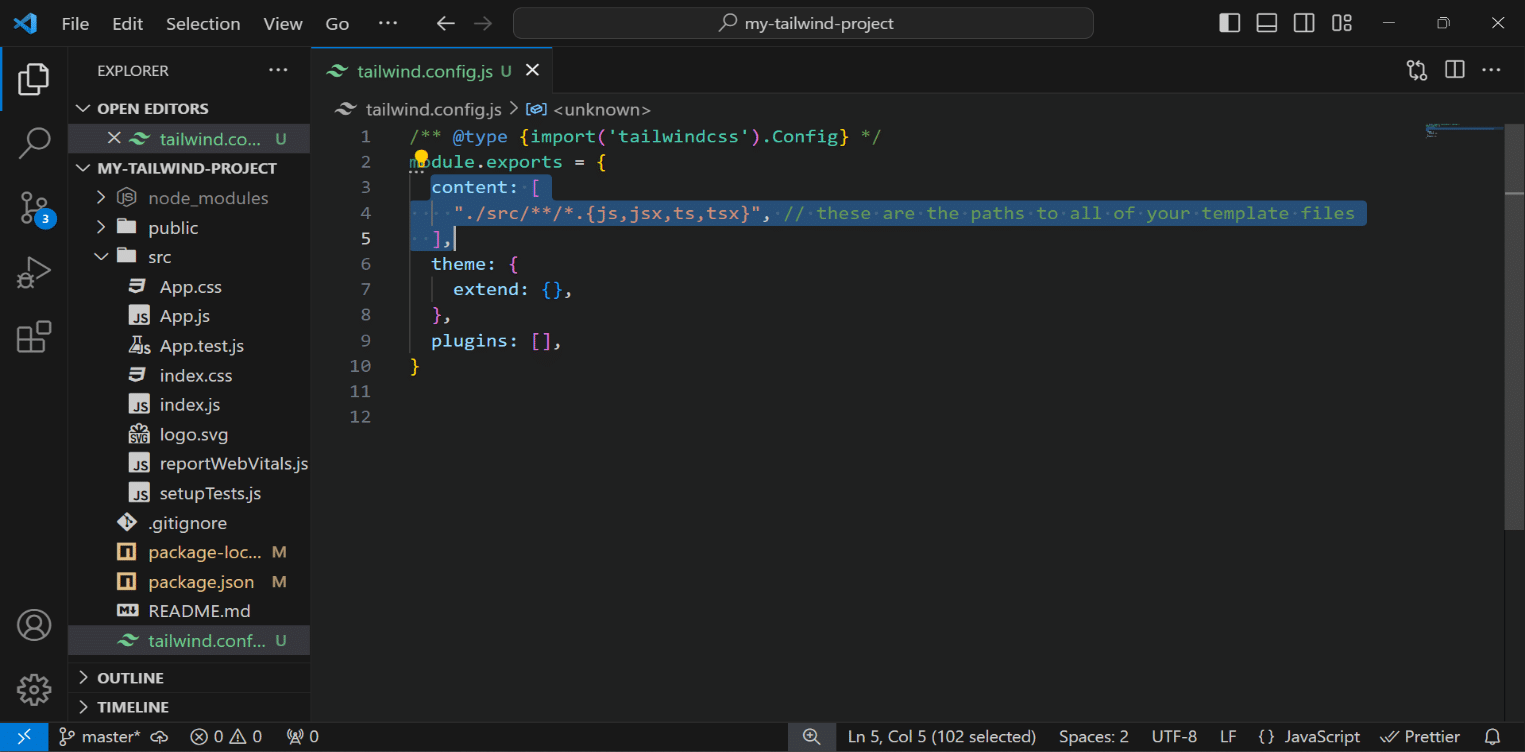
Task: Click the Synchronize Changes cloud icon
Action: 160,737
